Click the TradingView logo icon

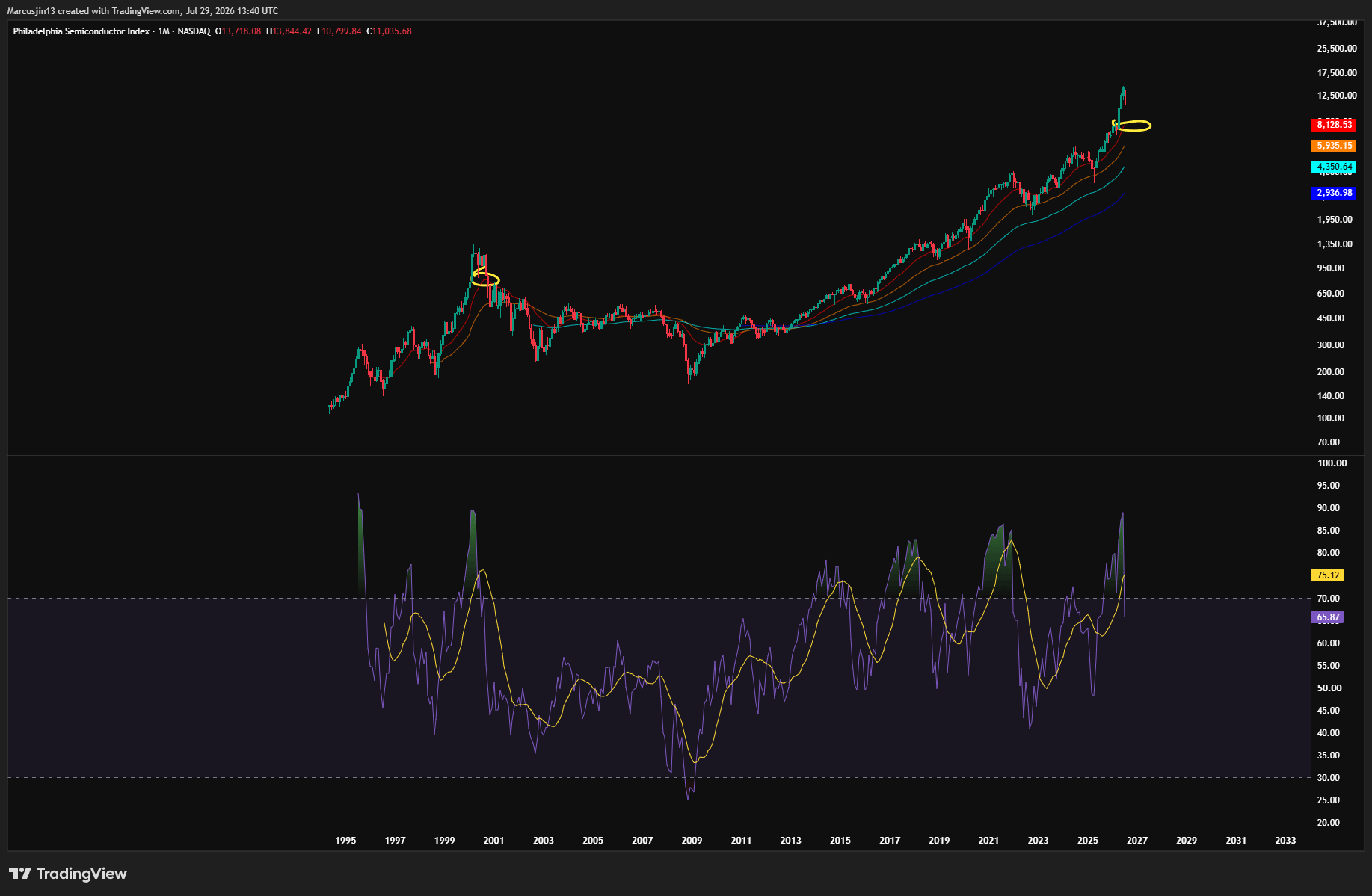pos(20,873)
